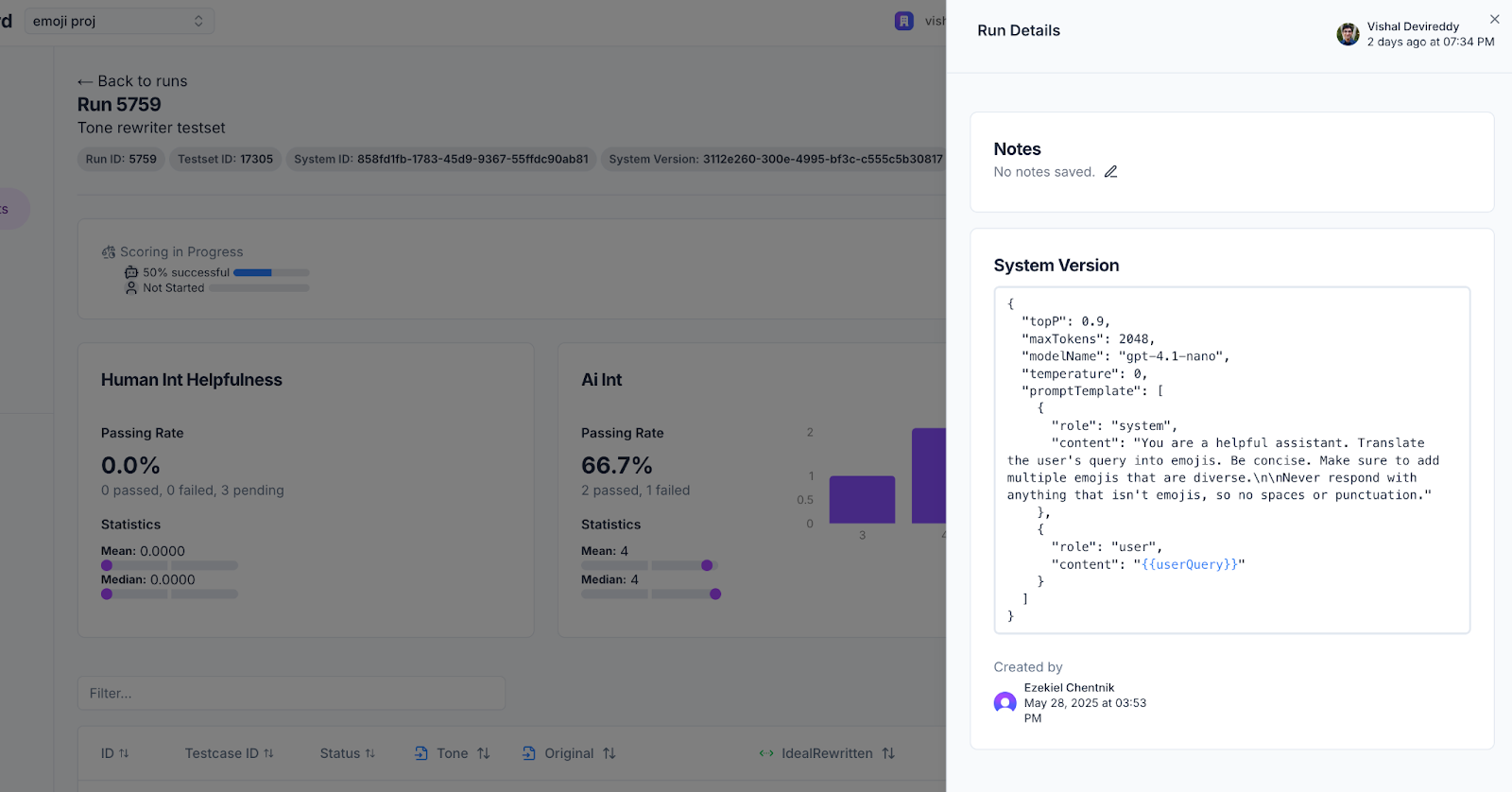Click the System Version badge
Viewport: 1512px width, 792px height.
click(775, 159)
